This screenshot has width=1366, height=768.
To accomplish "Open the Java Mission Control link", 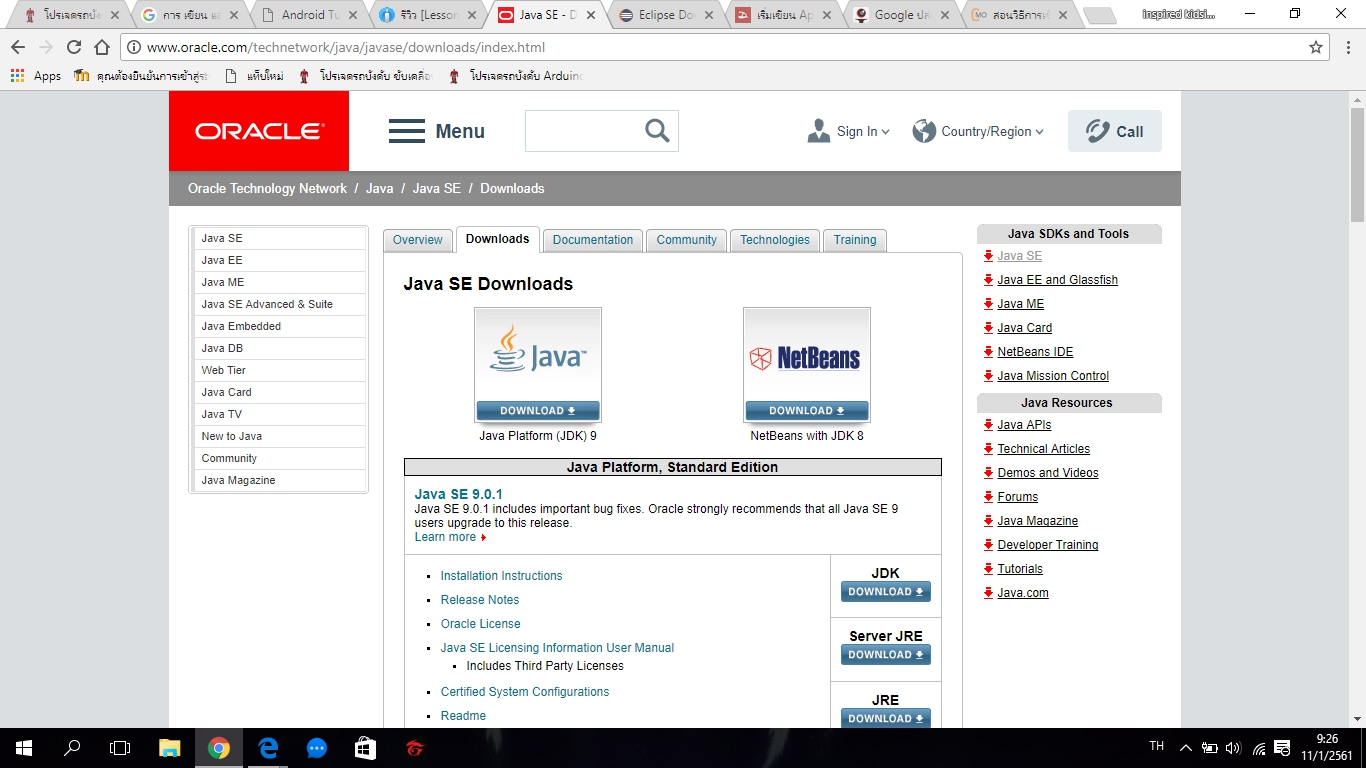I will click(1053, 376).
